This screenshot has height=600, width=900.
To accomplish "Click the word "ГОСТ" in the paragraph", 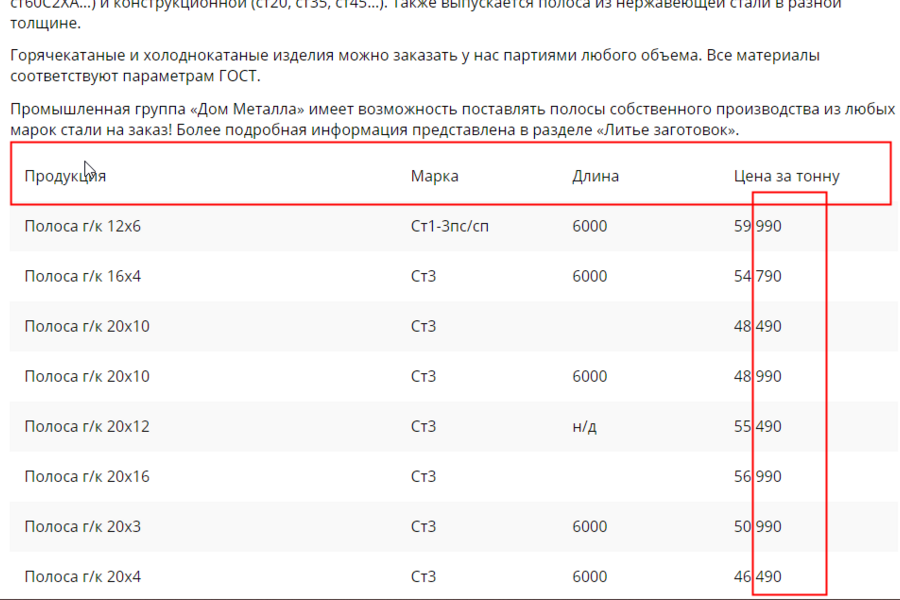I will (x=238, y=76).
